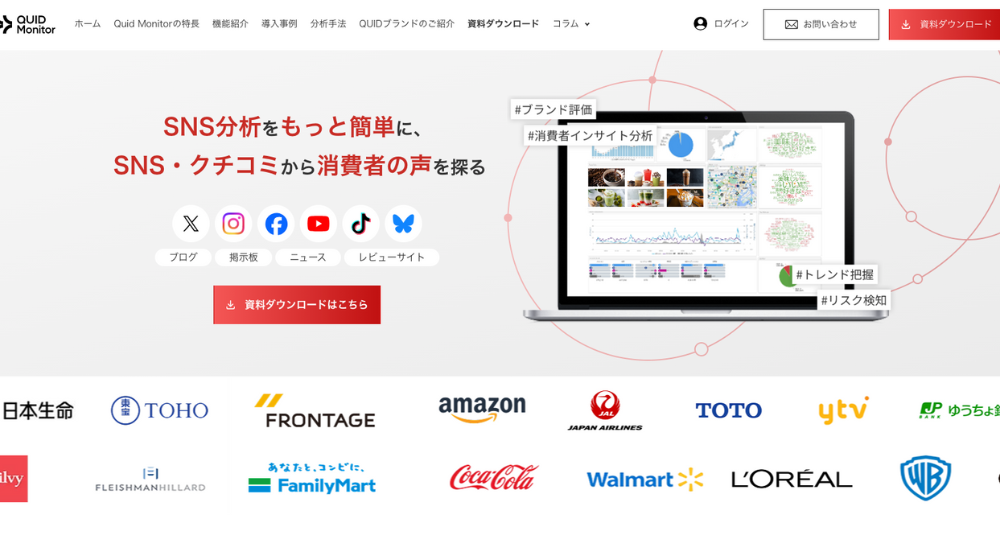Image resolution: width=1000 pixels, height=560 pixels.
Task: Open the QUID Monitor logo home link
Action: point(27,24)
